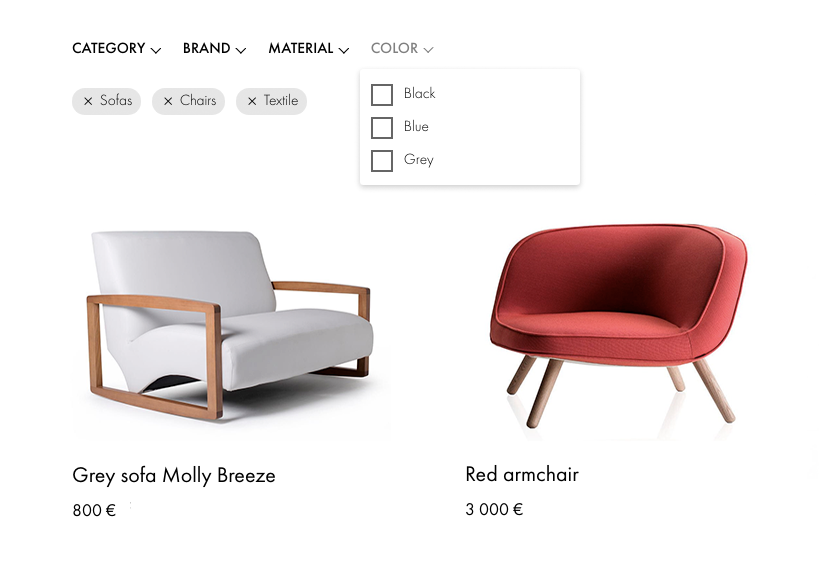Check the Grey color checkbox
The image size is (819, 562).
coord(382,161)
